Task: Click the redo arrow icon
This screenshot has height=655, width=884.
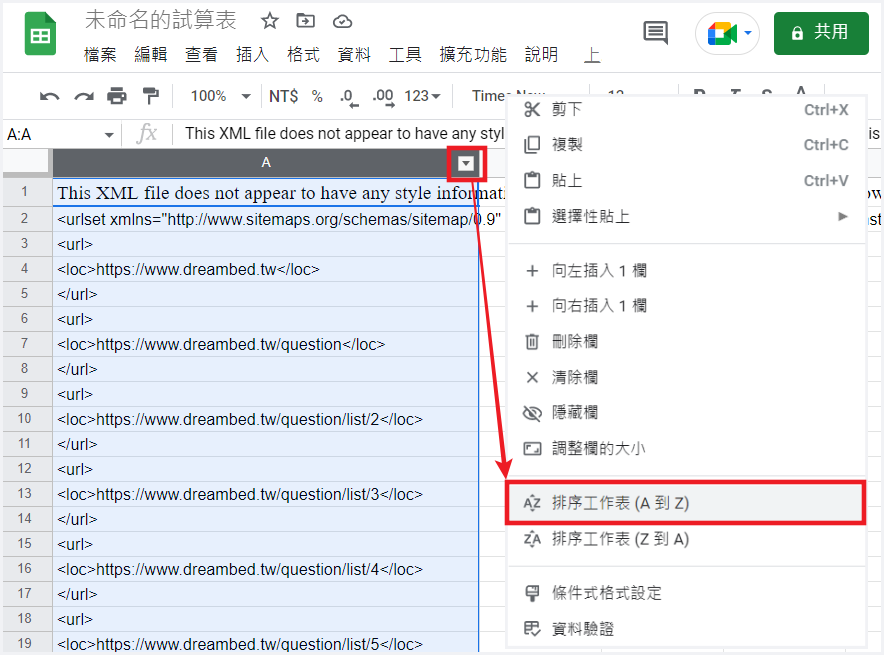Action: point(83,96)
